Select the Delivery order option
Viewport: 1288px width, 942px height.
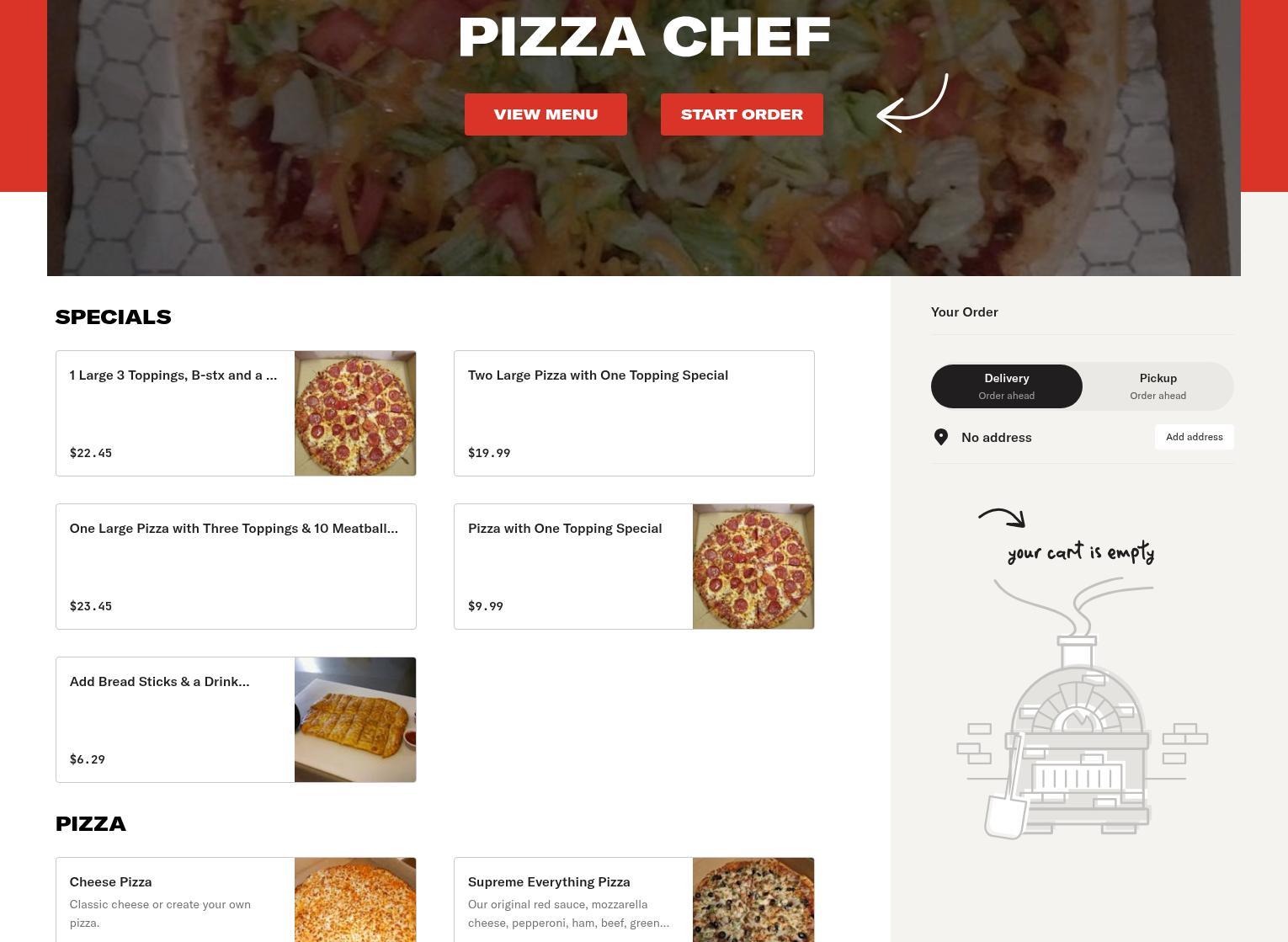point(1007,386)
